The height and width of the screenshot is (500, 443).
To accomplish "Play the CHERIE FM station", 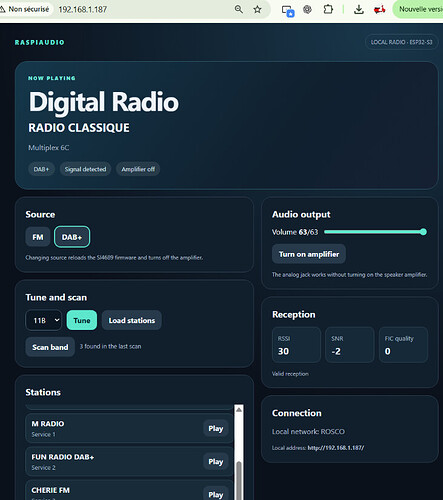I will (x=216, y=495).
